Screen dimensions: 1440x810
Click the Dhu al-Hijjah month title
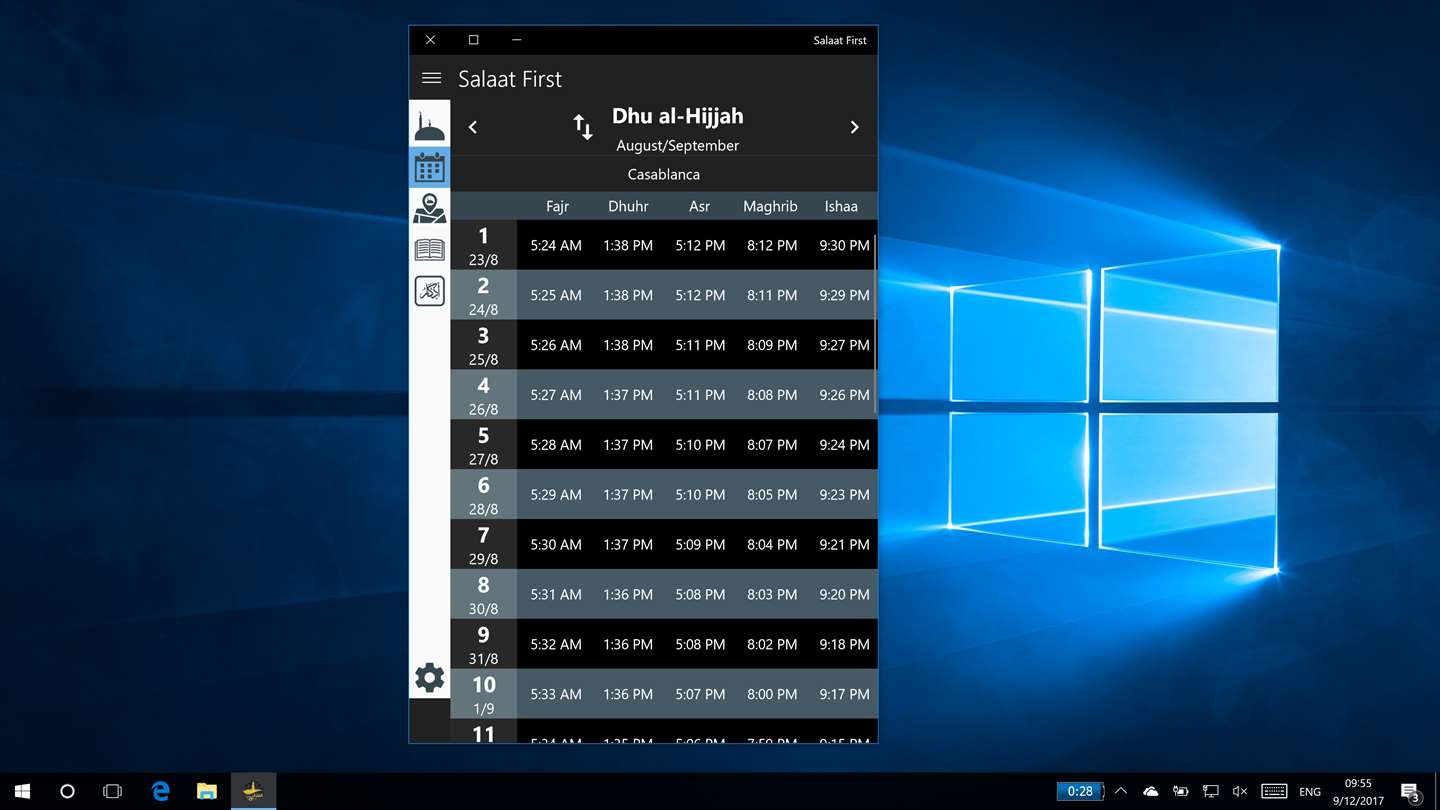(678, 116)
